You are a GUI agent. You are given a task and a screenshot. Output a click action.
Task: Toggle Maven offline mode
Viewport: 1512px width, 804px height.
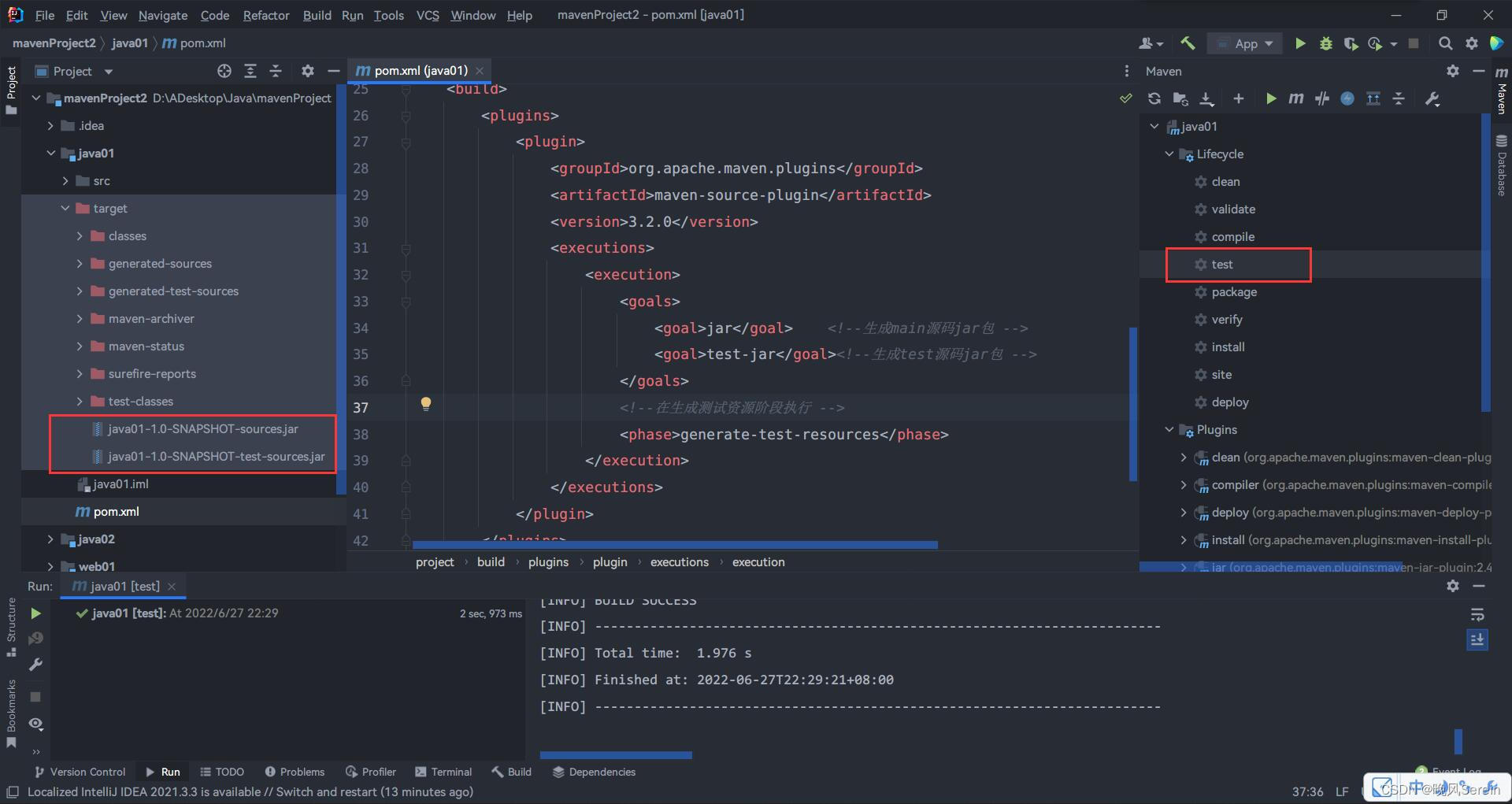[x=1347, y=98]
